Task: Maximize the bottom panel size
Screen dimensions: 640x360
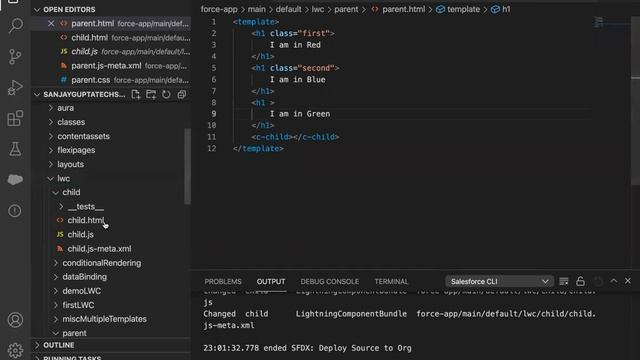Action: click(613, 281)
